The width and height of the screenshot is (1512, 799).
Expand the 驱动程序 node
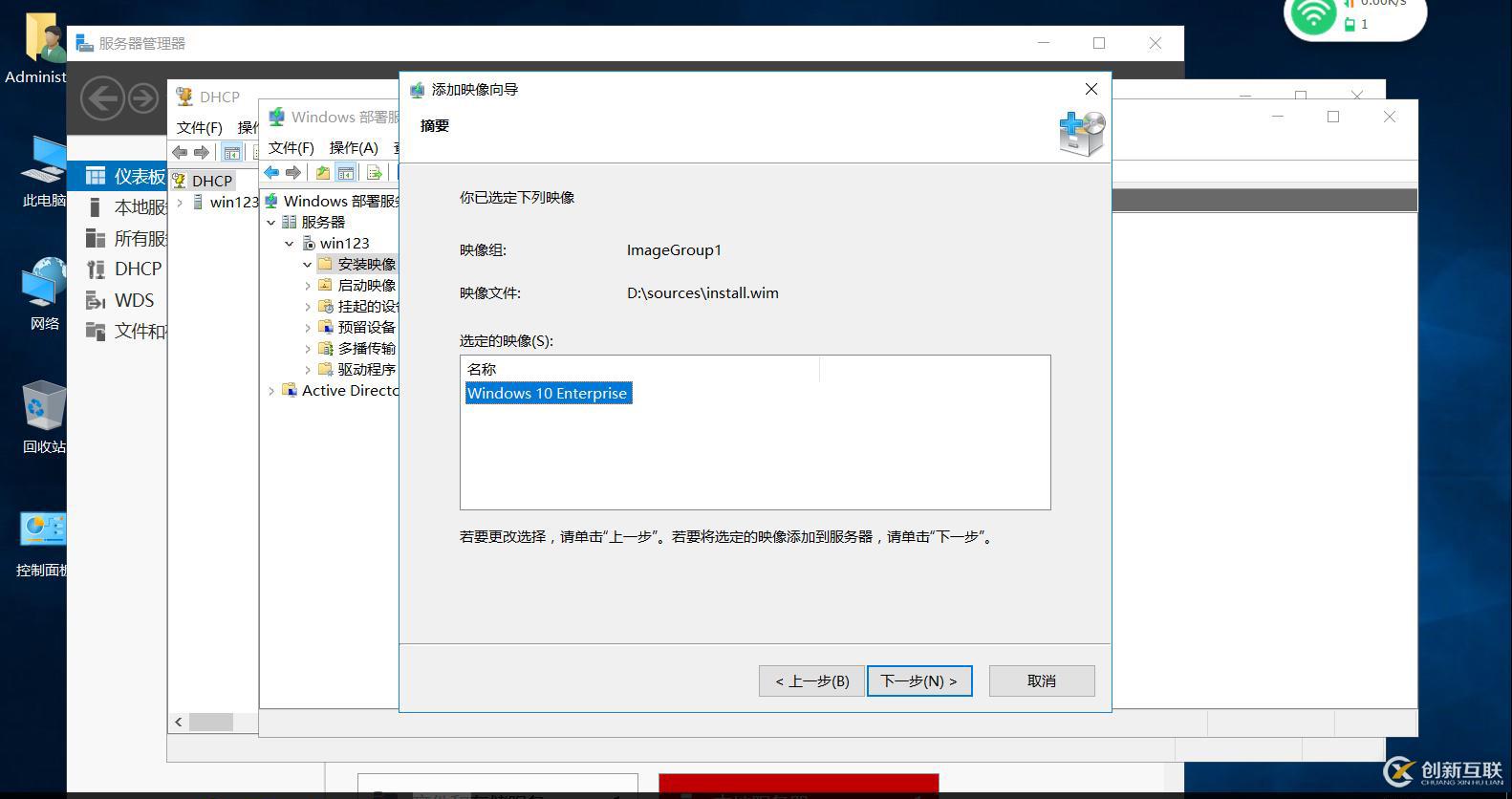click(x=307, y=369)
